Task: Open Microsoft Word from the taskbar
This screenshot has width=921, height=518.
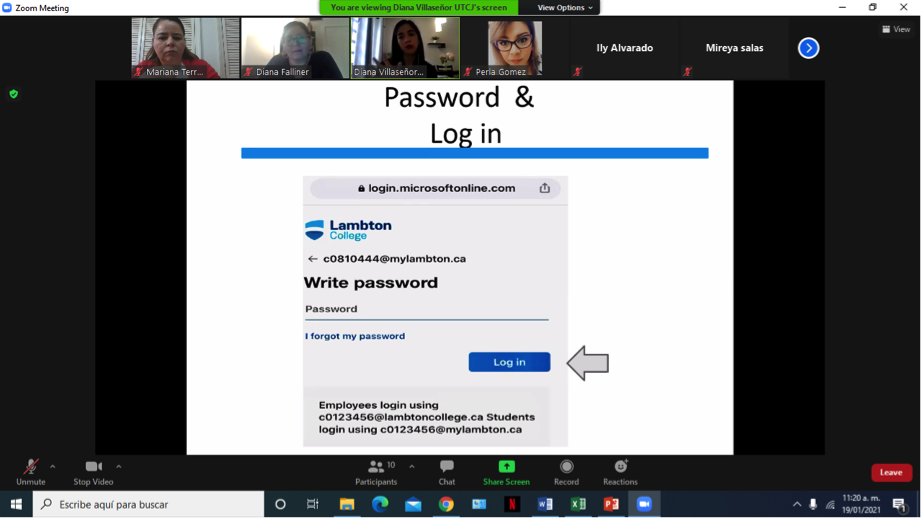Action: 545,504
